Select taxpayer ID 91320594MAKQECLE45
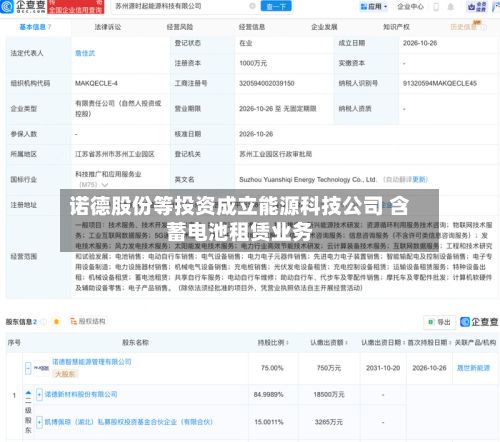 click(440, 83)
